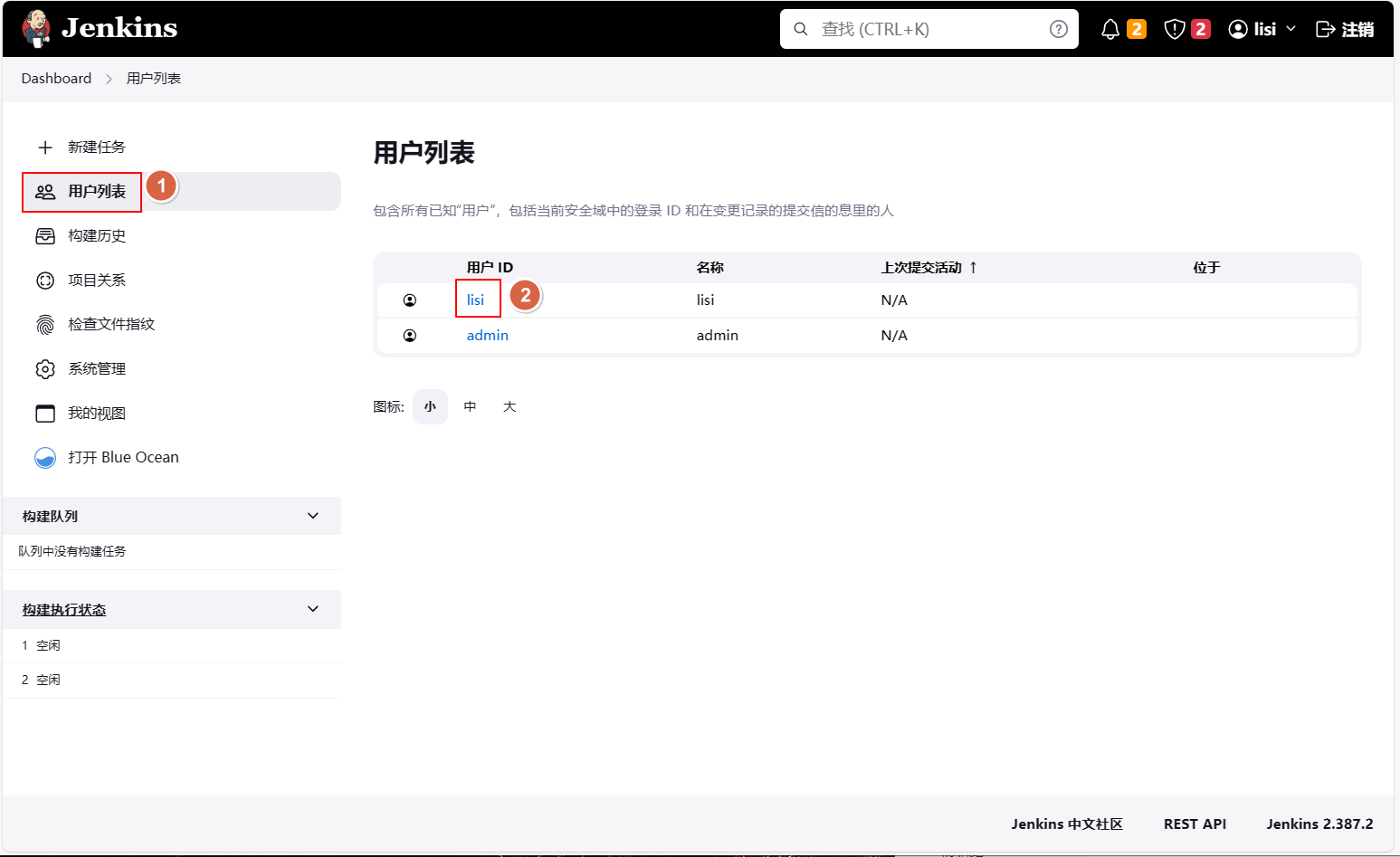The height and width of the screenshot is (857, 1400).
Task: Open the admin user ID link
Action: [x=488, y=336]
